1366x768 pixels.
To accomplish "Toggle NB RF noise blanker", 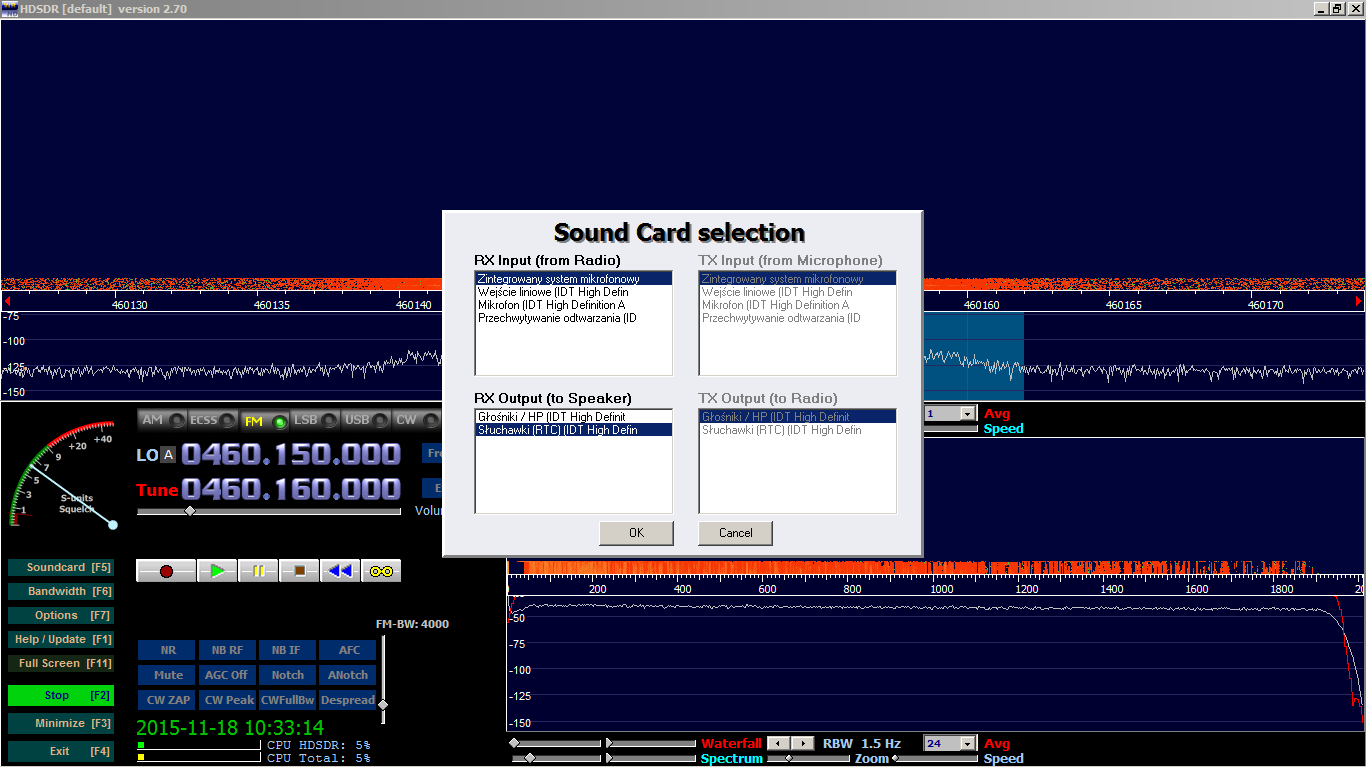I will (x=227, y=650).
